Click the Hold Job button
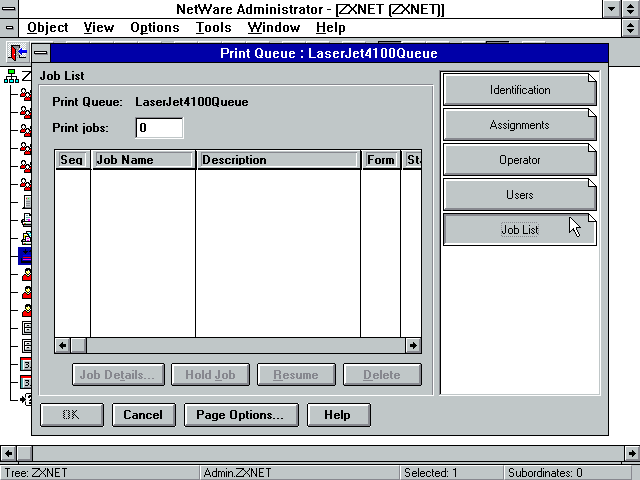 pos(210,375)
